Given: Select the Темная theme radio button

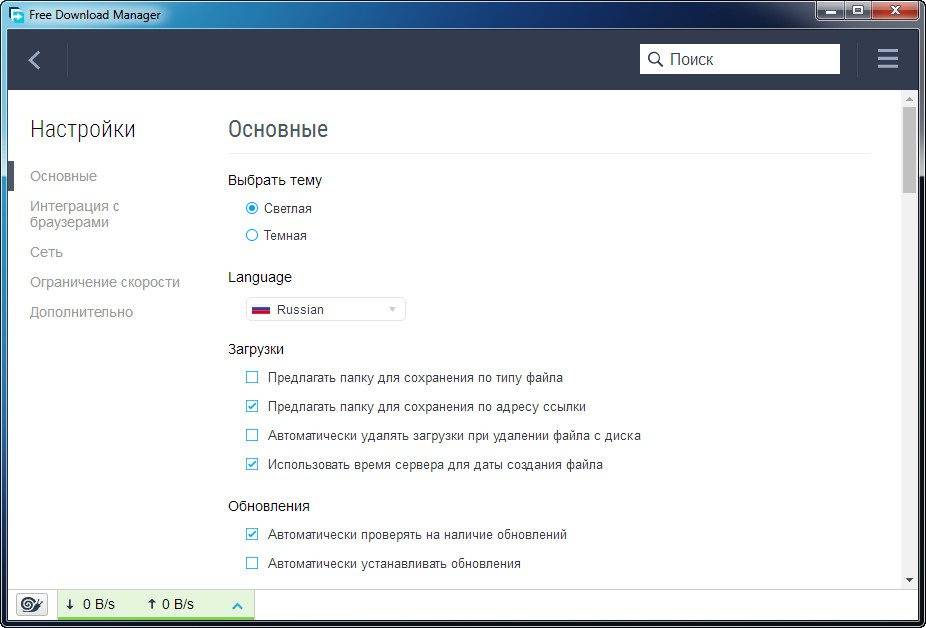Looking at the screenshot, I should tap(252, 235).
